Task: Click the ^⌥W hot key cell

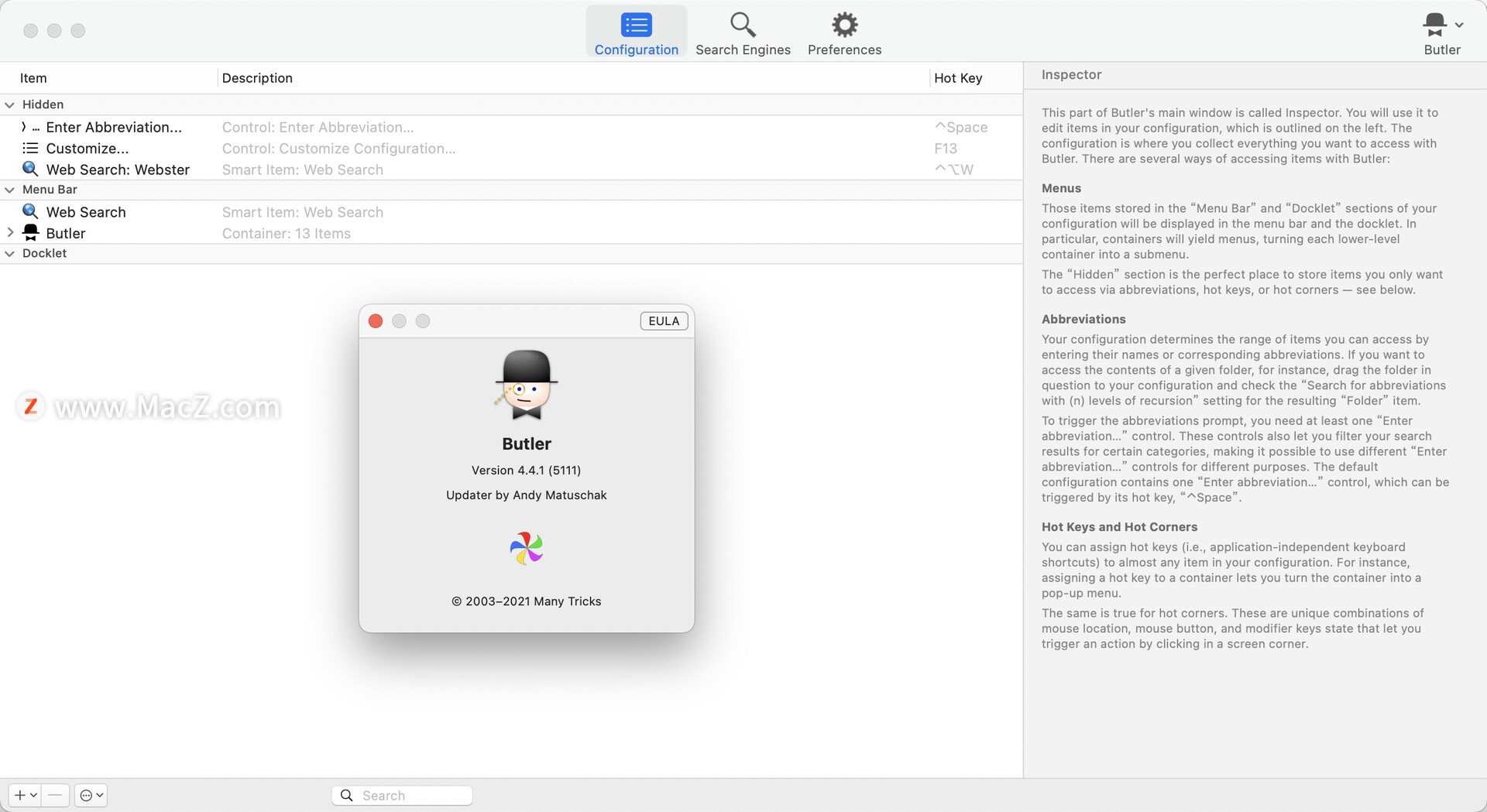Action: coord(954,170)
